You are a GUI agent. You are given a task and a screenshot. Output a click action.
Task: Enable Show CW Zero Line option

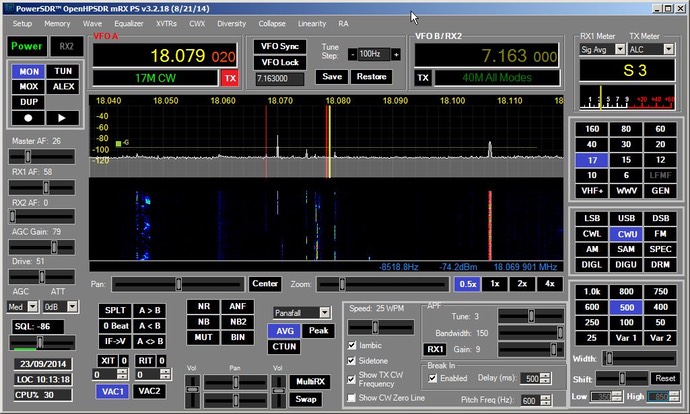[x=351, y=398]
